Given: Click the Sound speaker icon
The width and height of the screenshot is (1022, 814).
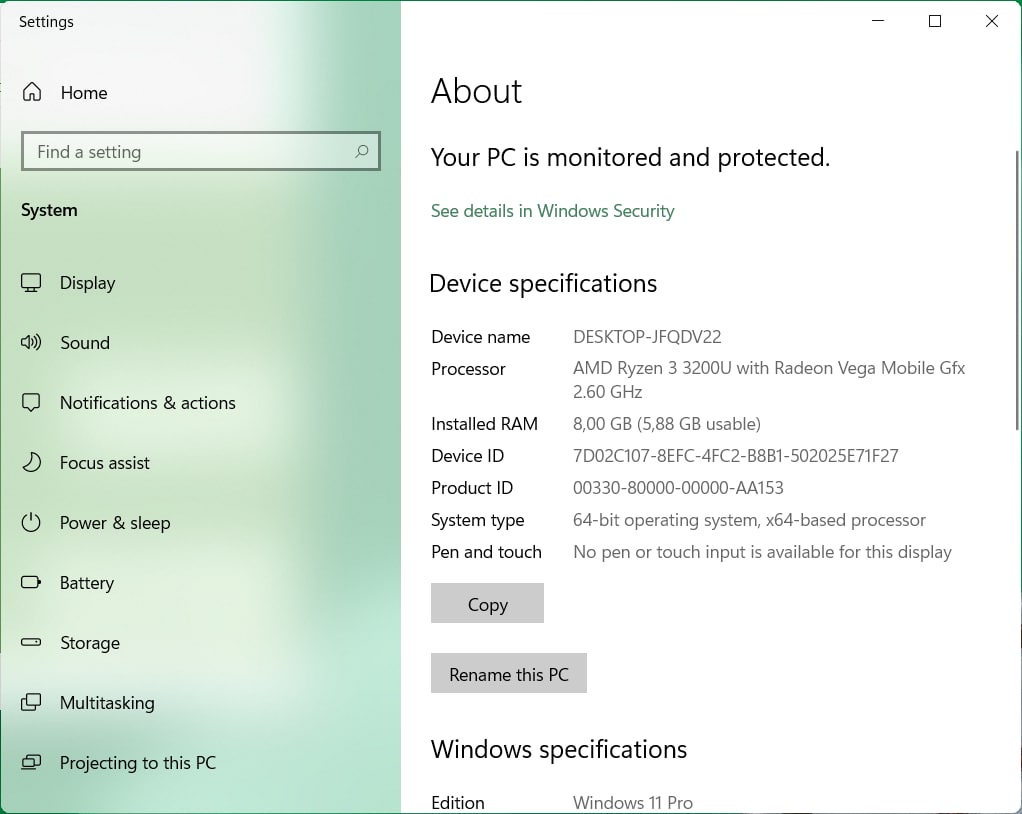Looking at the screenshot, I should coord(31,342).
